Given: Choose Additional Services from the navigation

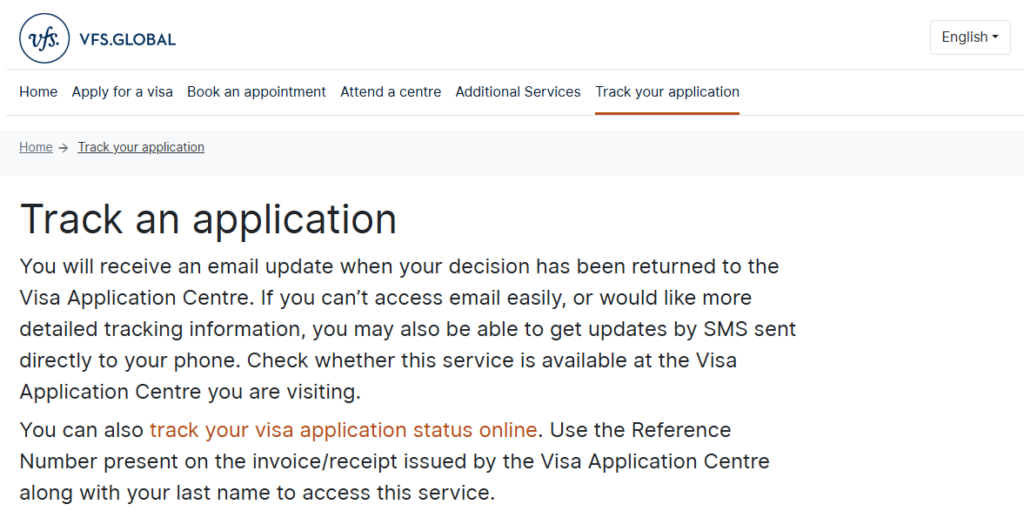Looking at the screenshot, I should (518, 92).
